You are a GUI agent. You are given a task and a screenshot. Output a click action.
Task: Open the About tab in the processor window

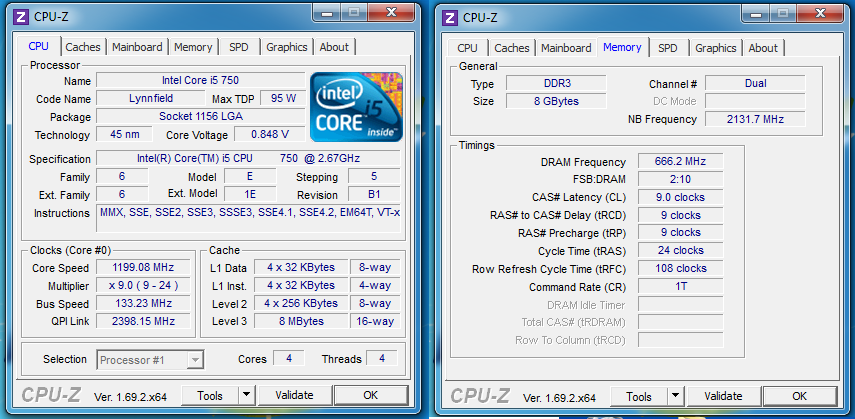click(334, 47)
